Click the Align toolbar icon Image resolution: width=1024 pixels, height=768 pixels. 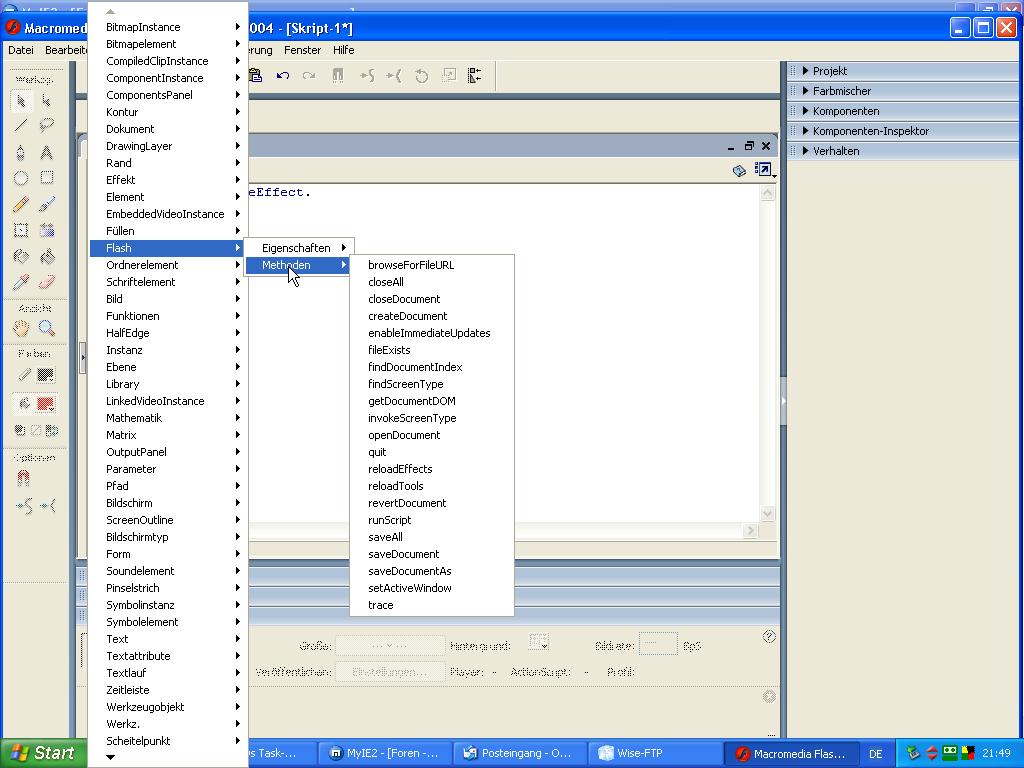tap(475, 76)
